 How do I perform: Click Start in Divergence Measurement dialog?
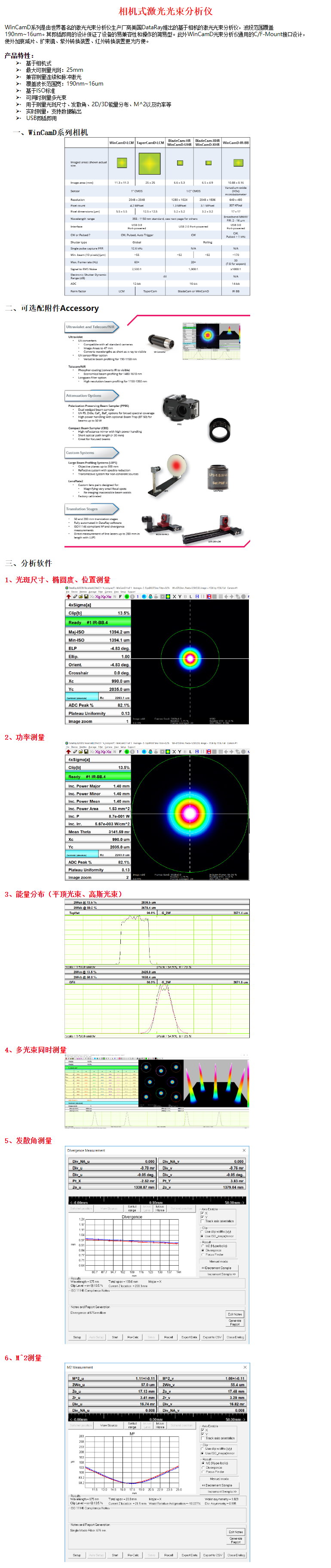(114, 1337)
